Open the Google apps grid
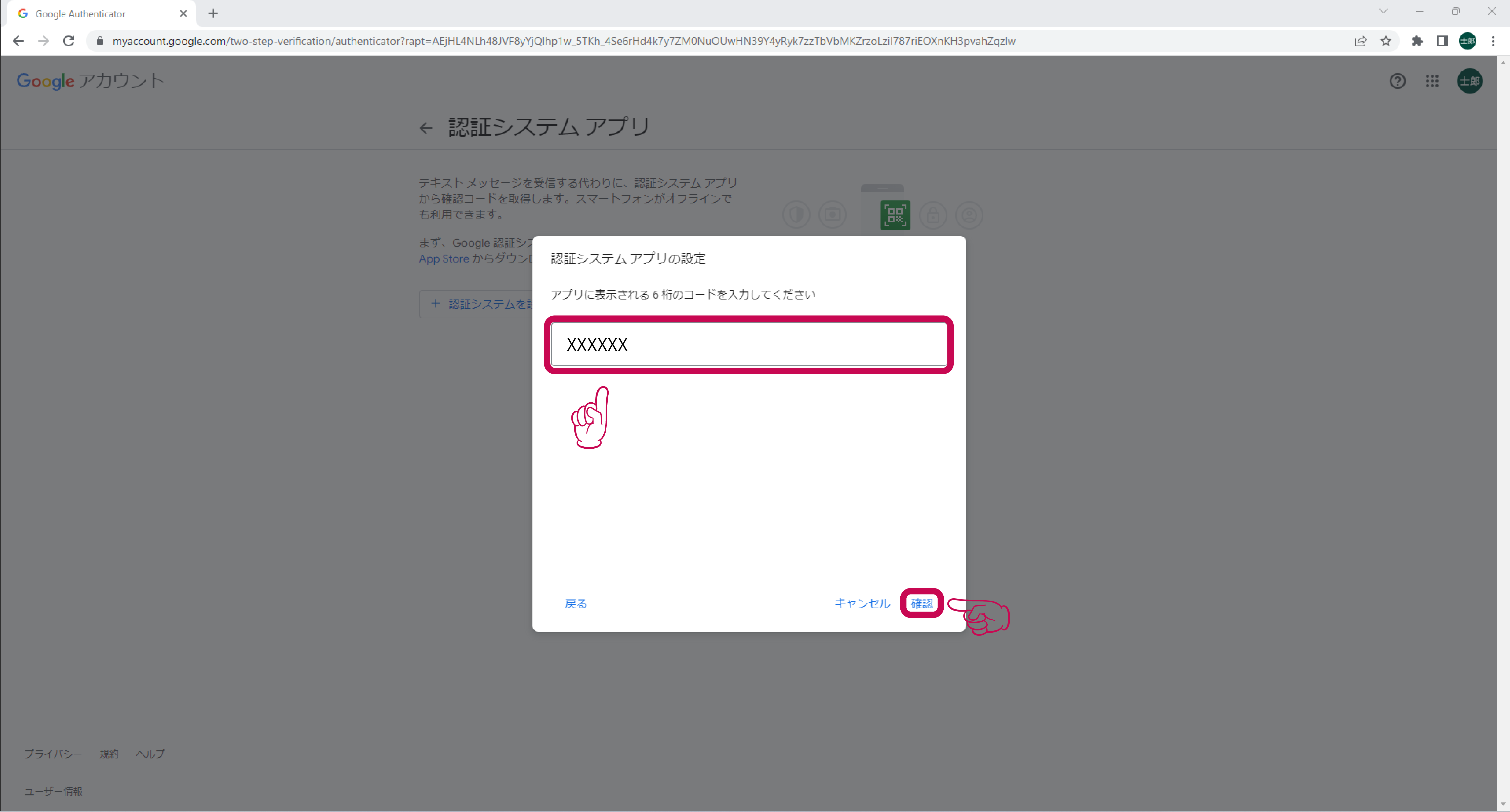This screenshot has width=1510, height=812. point(1432,81)
